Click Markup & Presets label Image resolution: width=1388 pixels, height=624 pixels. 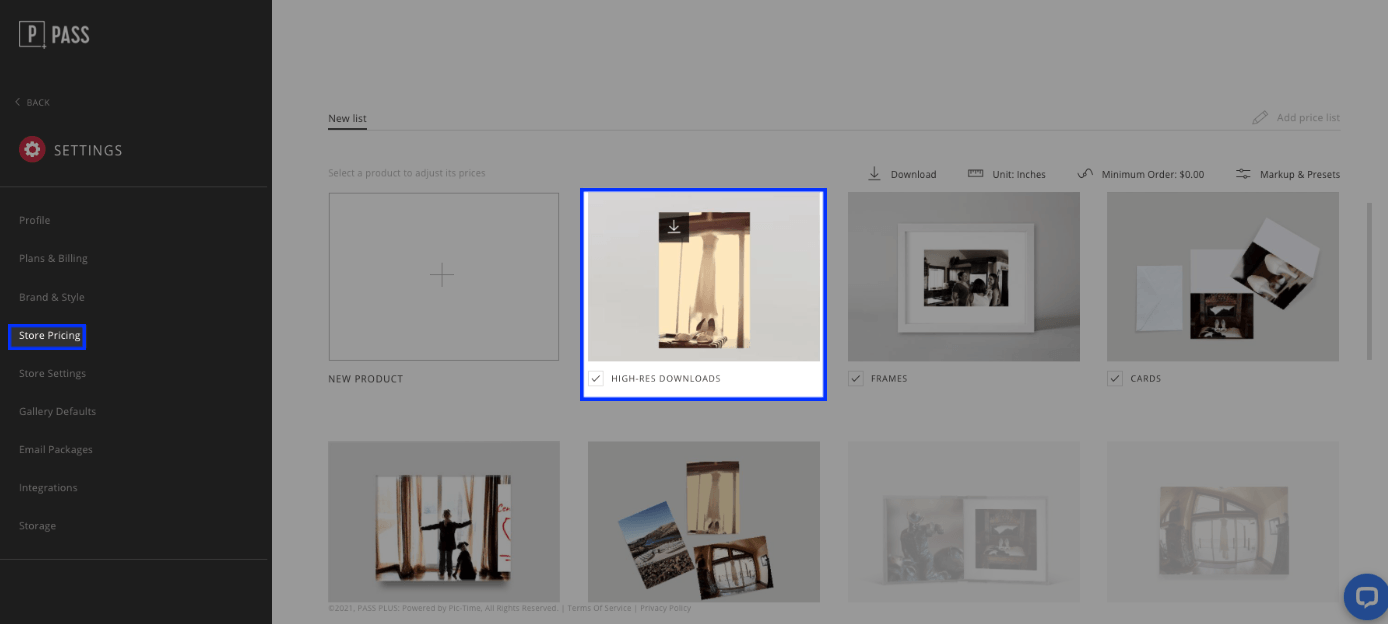[x=1300, y=174]
